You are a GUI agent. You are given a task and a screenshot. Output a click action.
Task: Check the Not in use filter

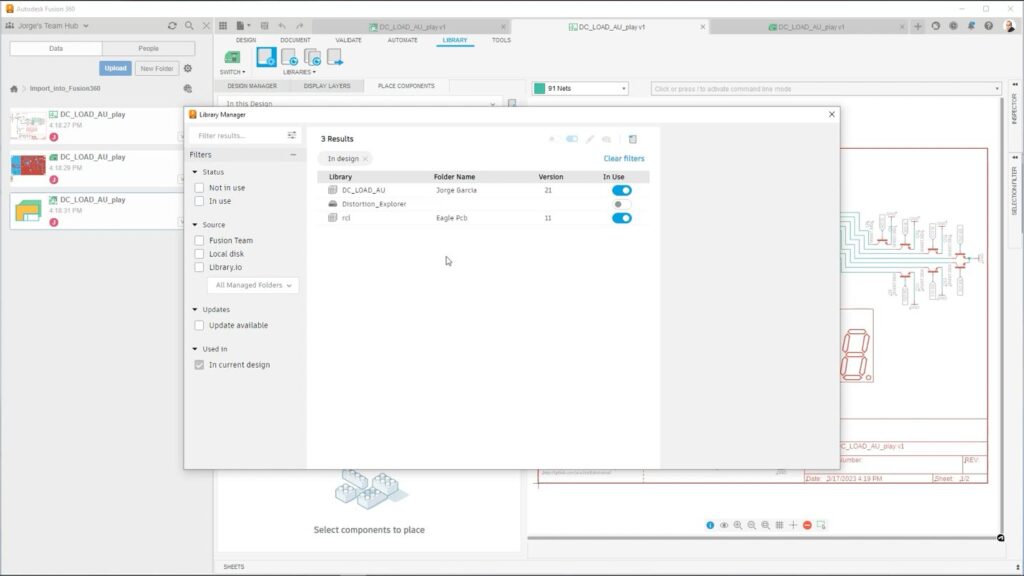point(199,187)
